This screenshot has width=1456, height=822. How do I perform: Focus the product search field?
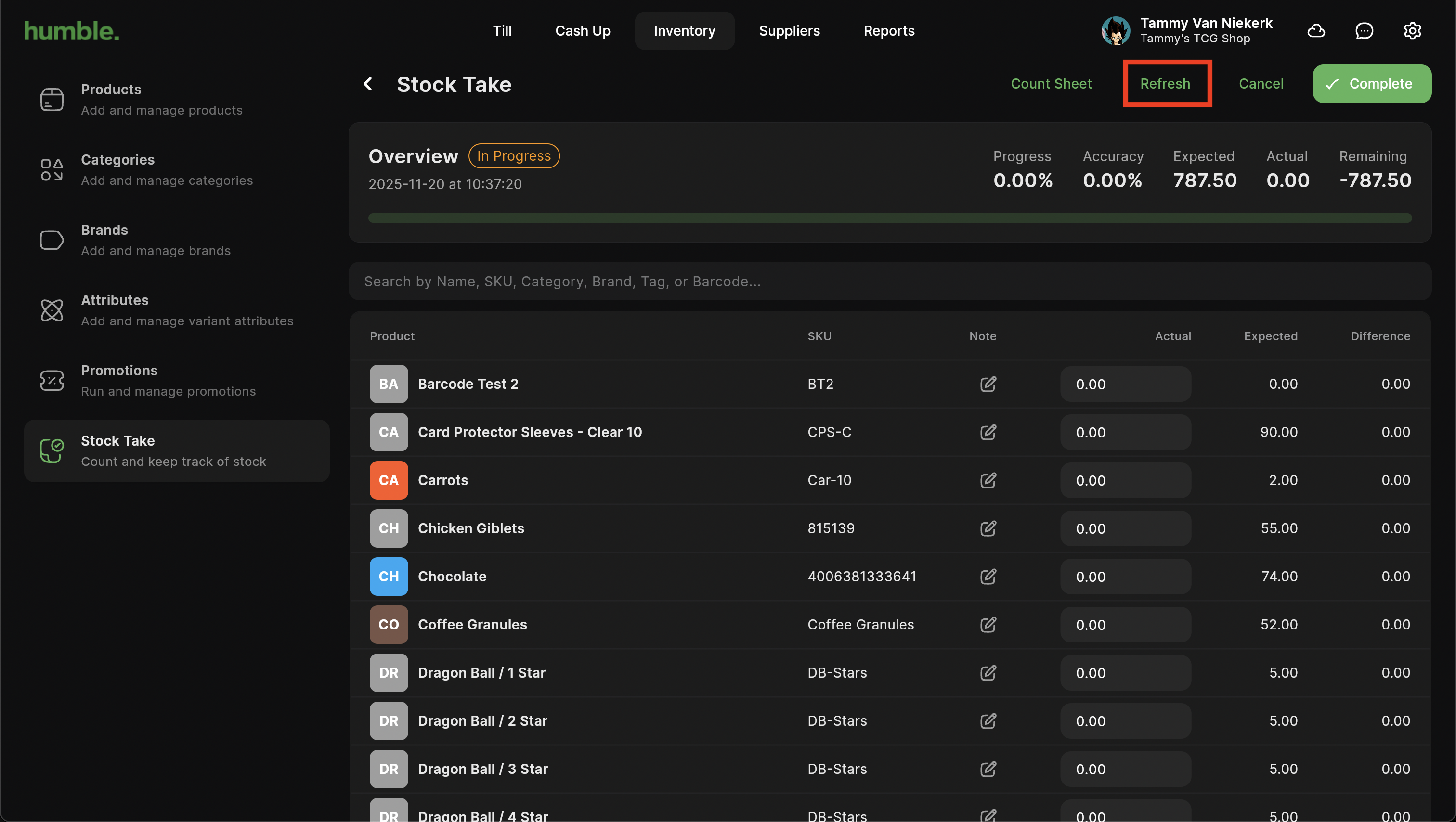889,282
